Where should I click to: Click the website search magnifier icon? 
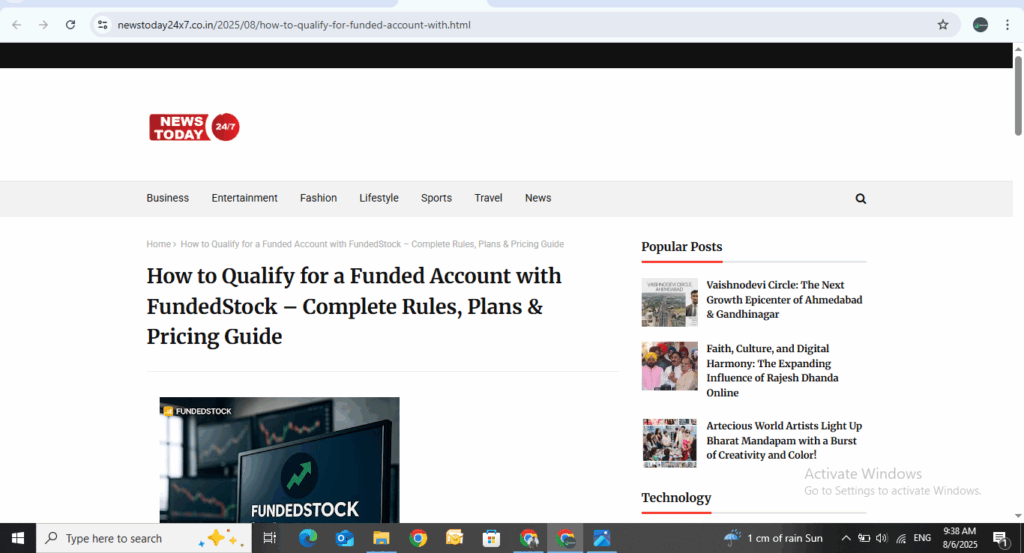click(860, 199)
